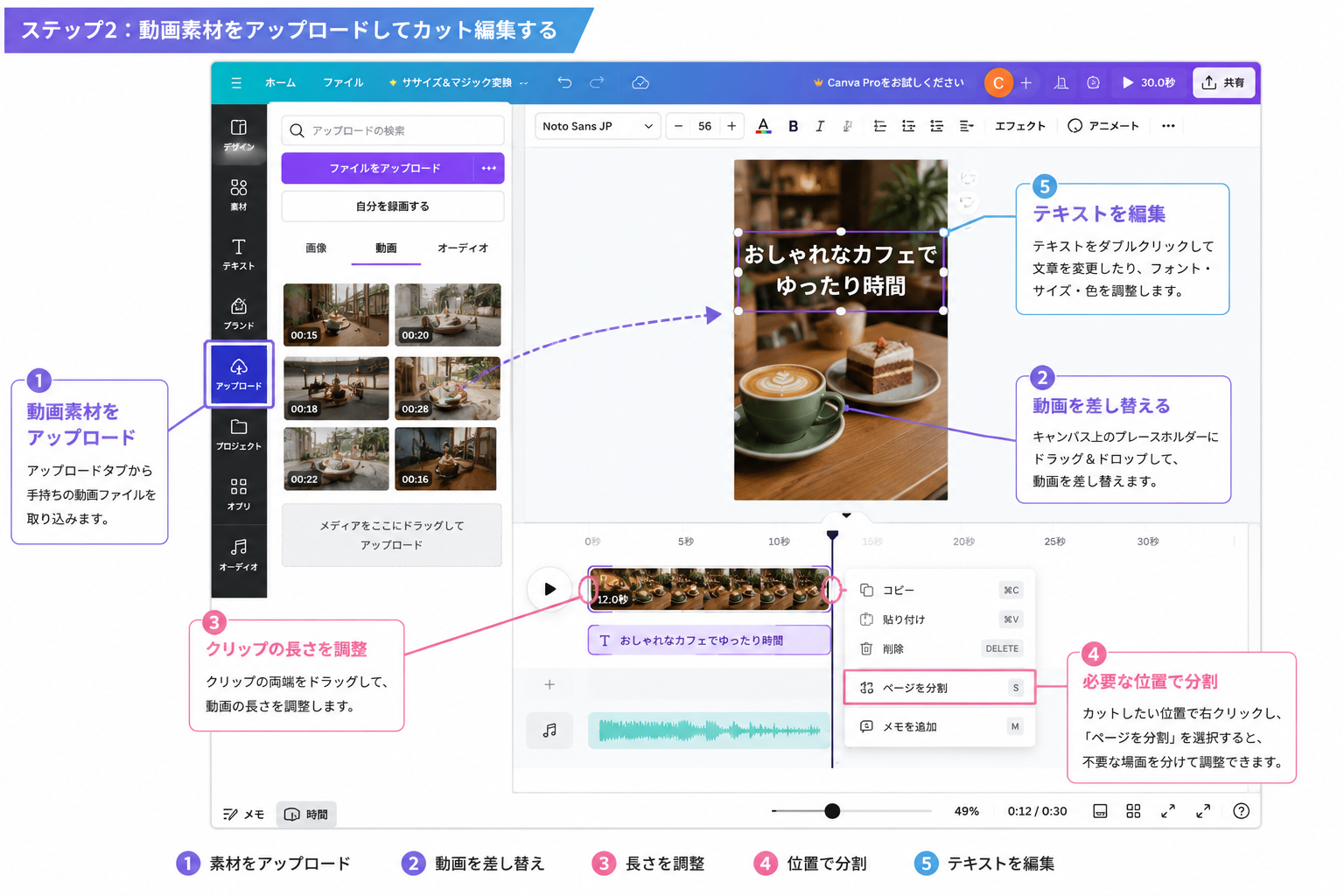The width and height of the screenshot is (1344, 896).
Task: Open the アプリ sidebar panel
Action: click(x=239, y=493)
